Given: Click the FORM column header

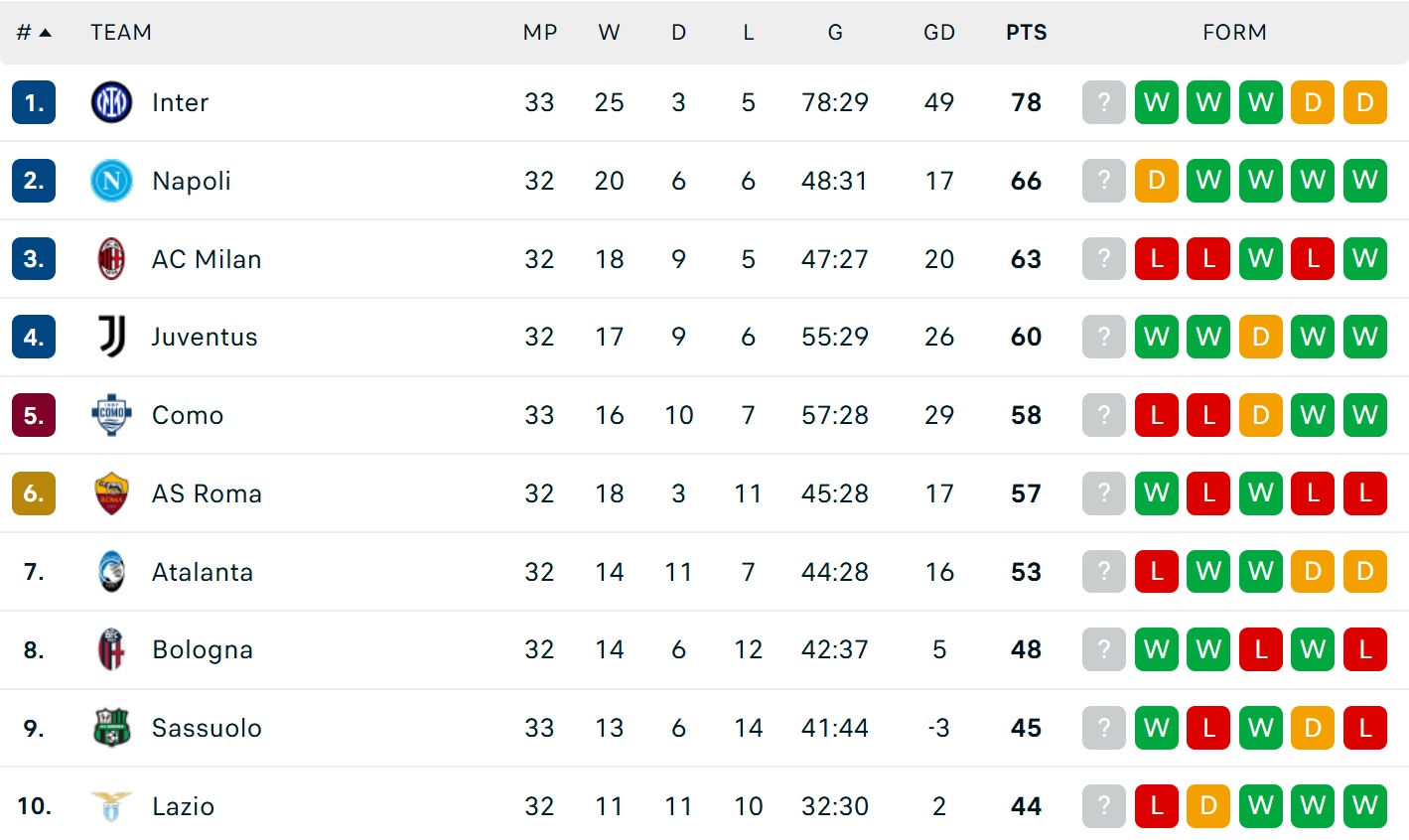Looking at the screenshot, I should [1234, 33].
